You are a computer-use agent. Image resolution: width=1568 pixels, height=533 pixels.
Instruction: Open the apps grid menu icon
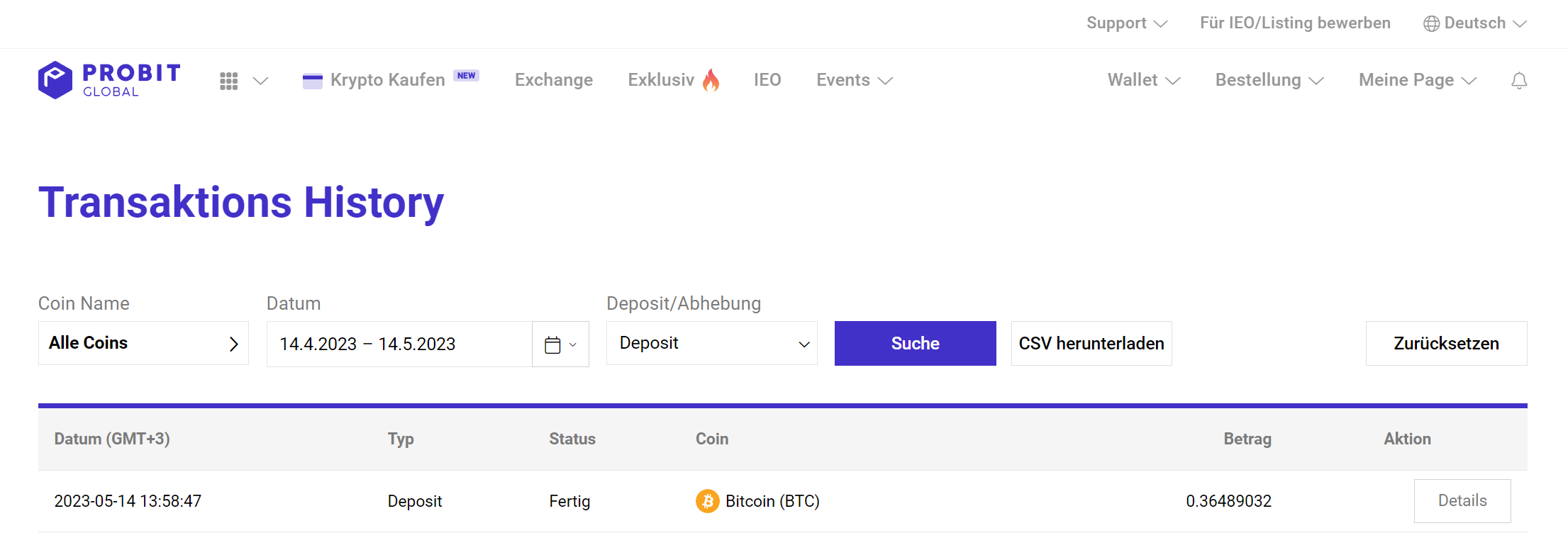tap(228, 81)
